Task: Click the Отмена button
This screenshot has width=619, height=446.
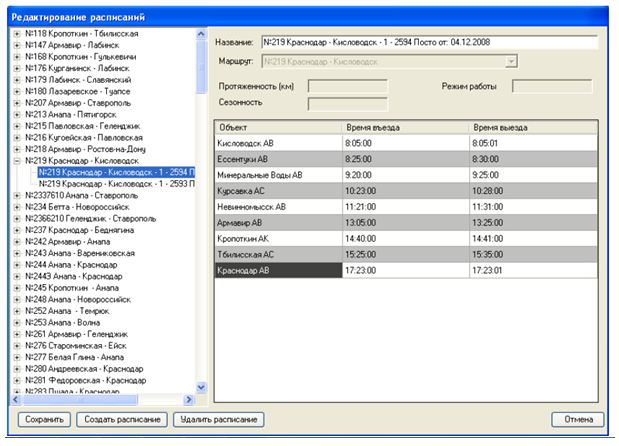Action: click(578, 420)
